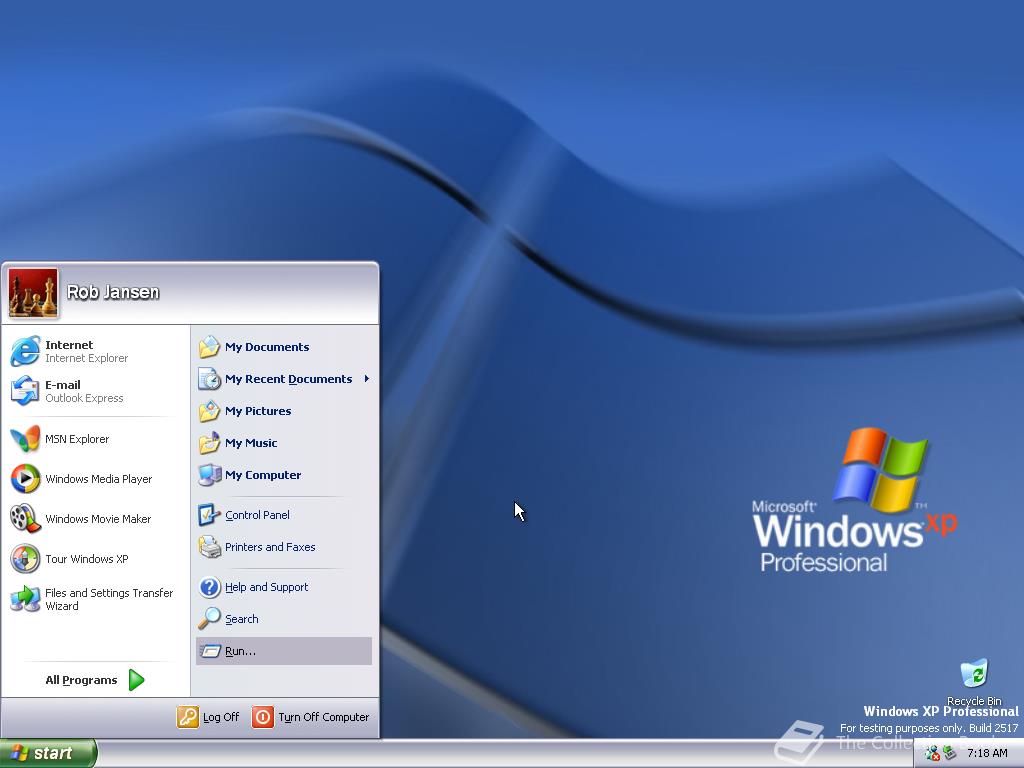Choose the Tour Windows XP label

pyautogui.click(x=87, y=559)
